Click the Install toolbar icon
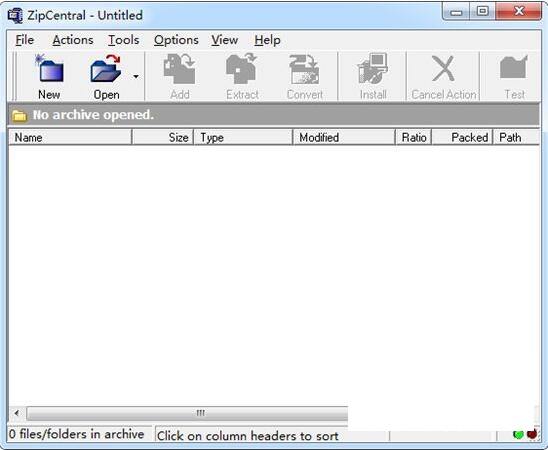Screen dimensions: 548x450 (373, 68)
